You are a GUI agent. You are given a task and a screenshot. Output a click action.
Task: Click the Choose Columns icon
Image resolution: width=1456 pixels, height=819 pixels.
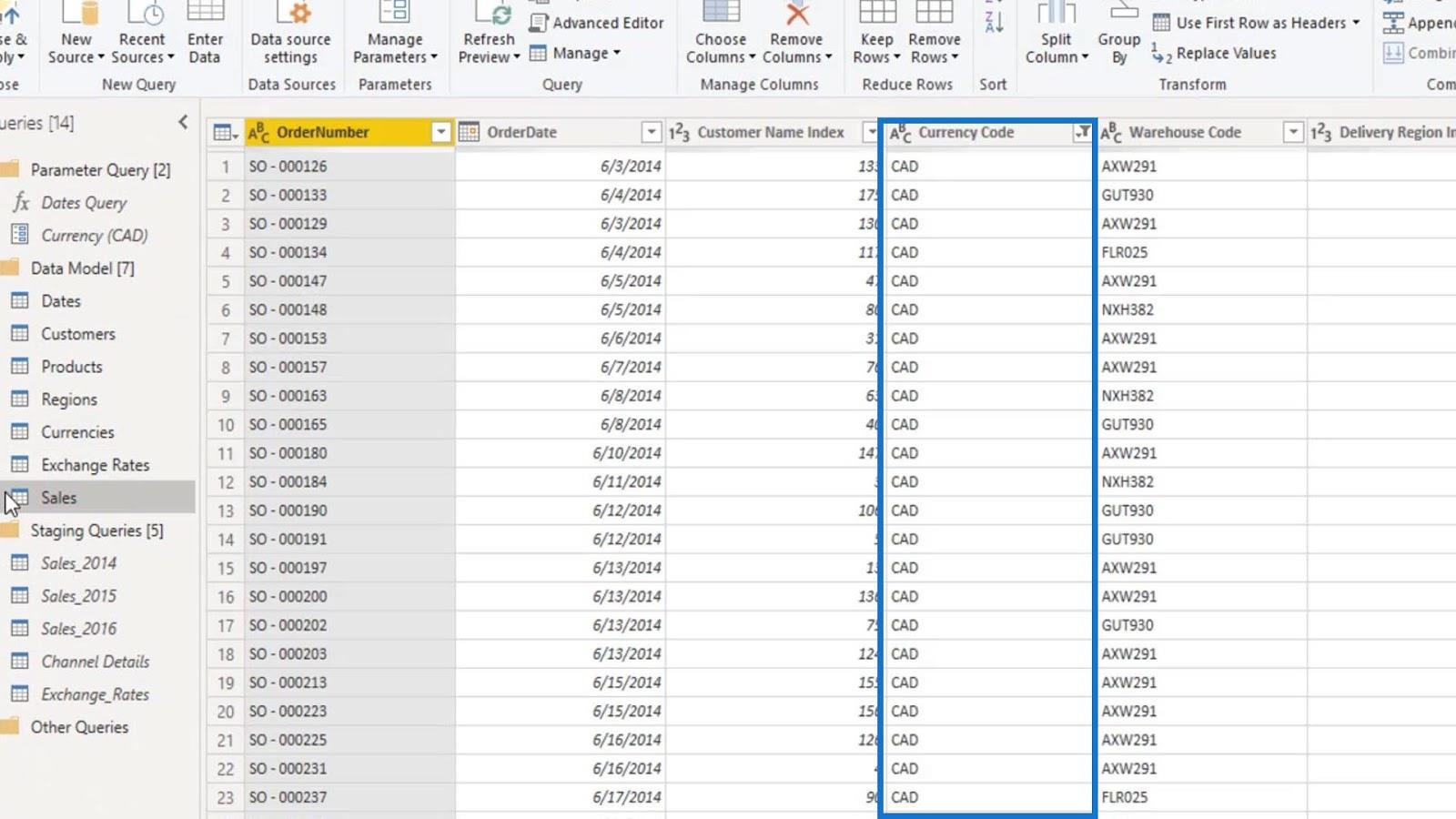tap(721, 11)
